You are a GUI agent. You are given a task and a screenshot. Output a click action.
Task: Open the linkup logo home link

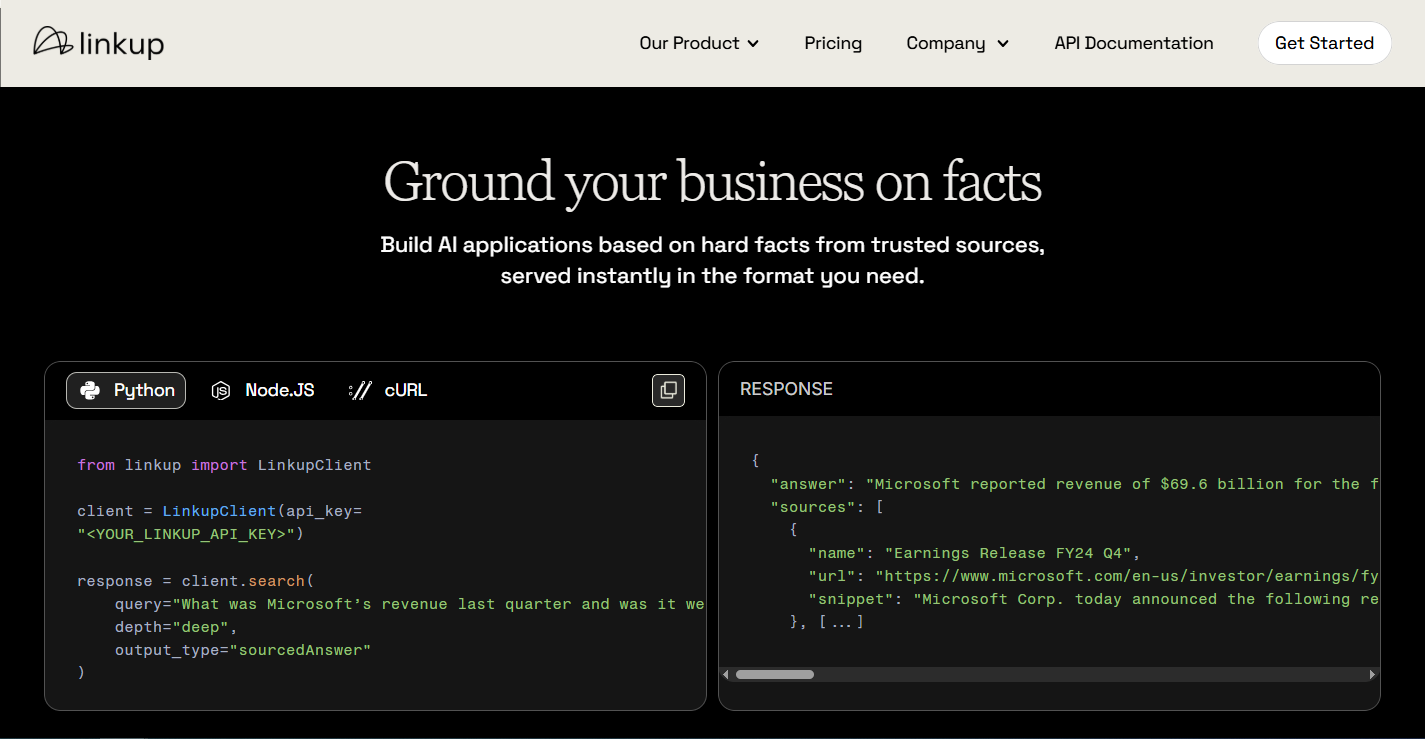pyautogui.click(x=98, y=42)
